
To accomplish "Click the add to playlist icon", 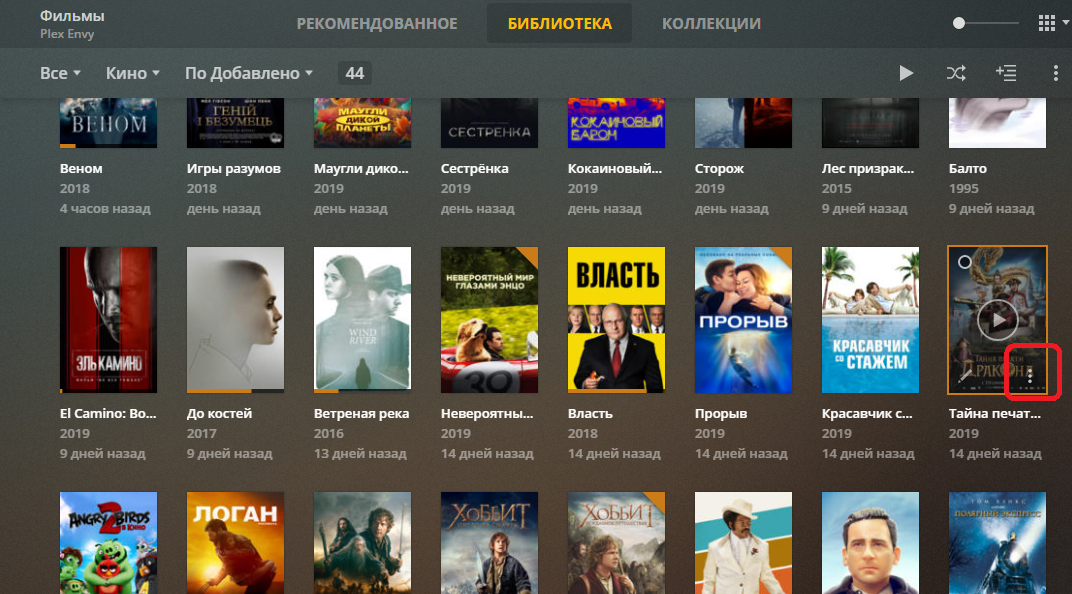I will pyautogui.click(x=1006, y=73).
